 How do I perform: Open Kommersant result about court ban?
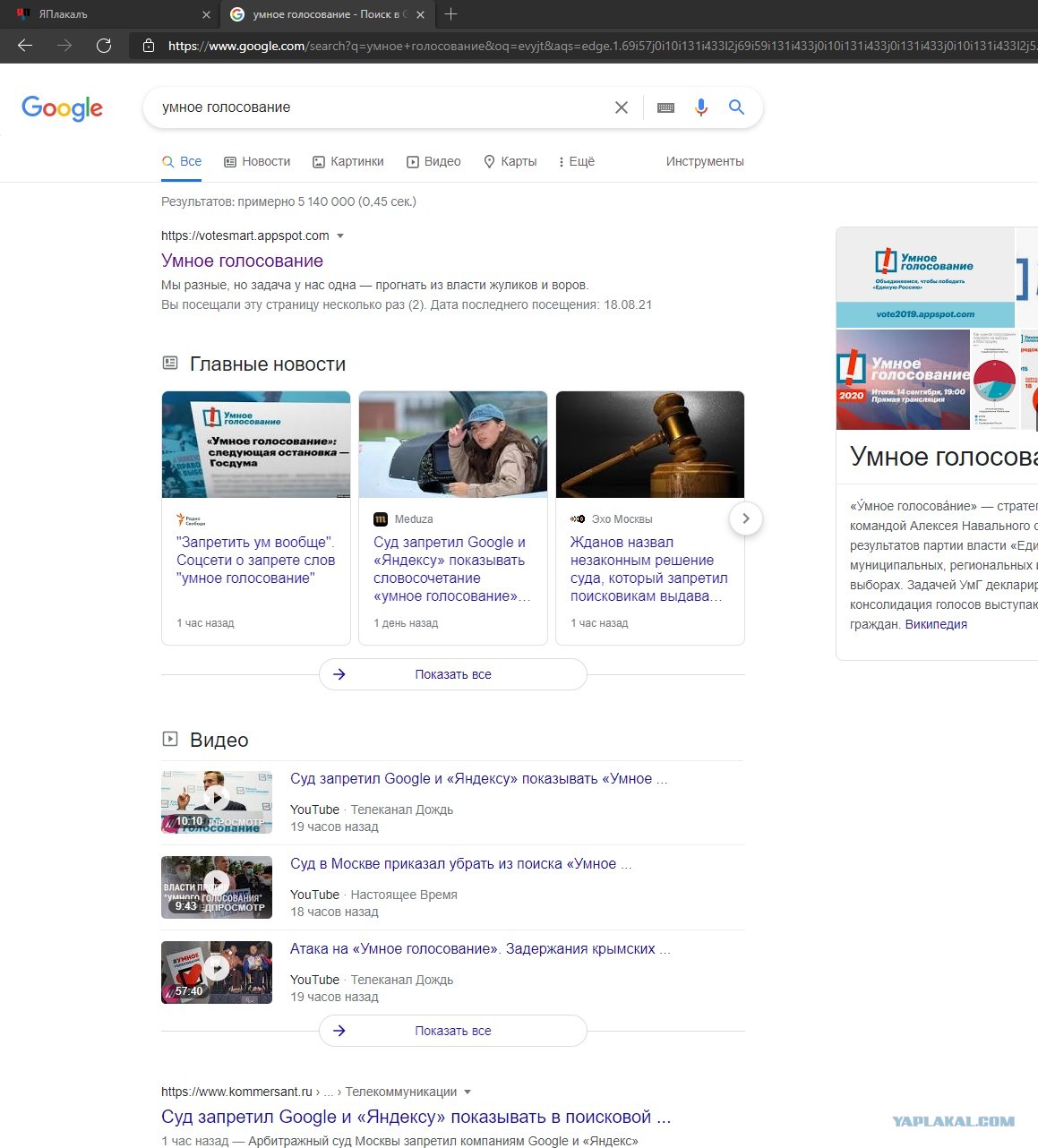416,1117
